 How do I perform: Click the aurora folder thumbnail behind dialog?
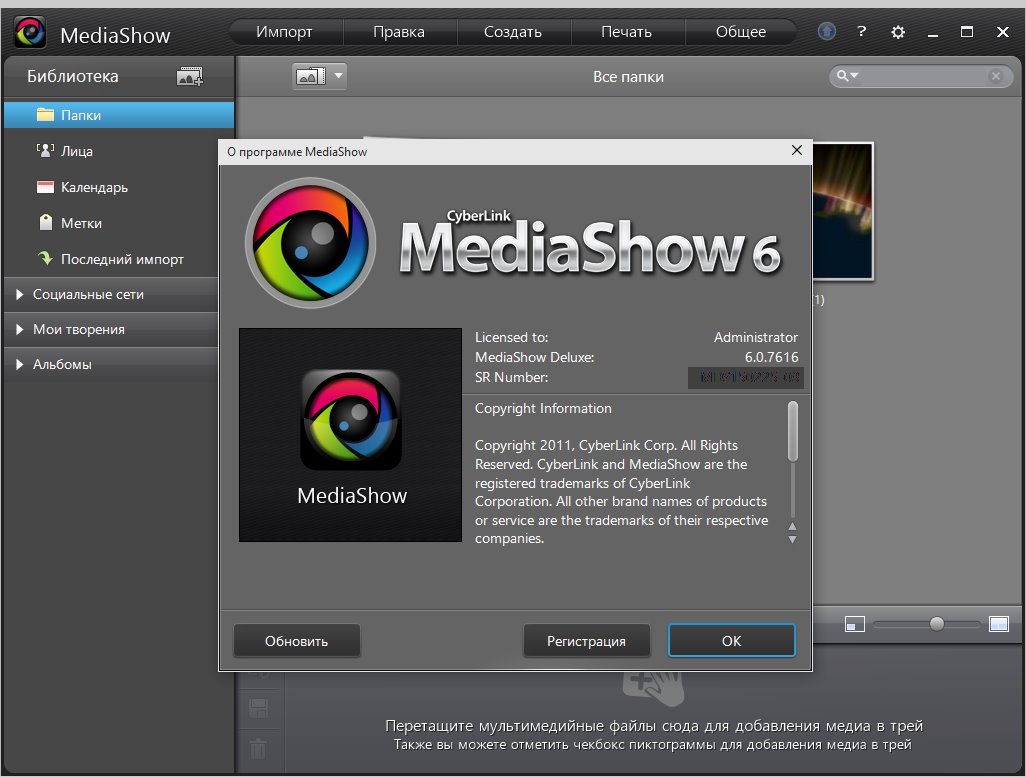[x=842, y=211]
